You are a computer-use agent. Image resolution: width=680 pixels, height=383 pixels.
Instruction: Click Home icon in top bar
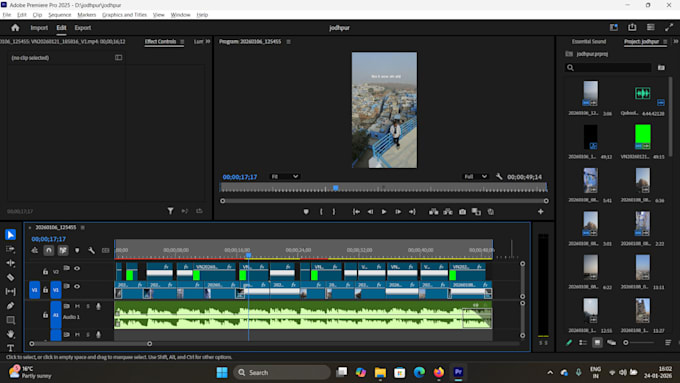15,28
